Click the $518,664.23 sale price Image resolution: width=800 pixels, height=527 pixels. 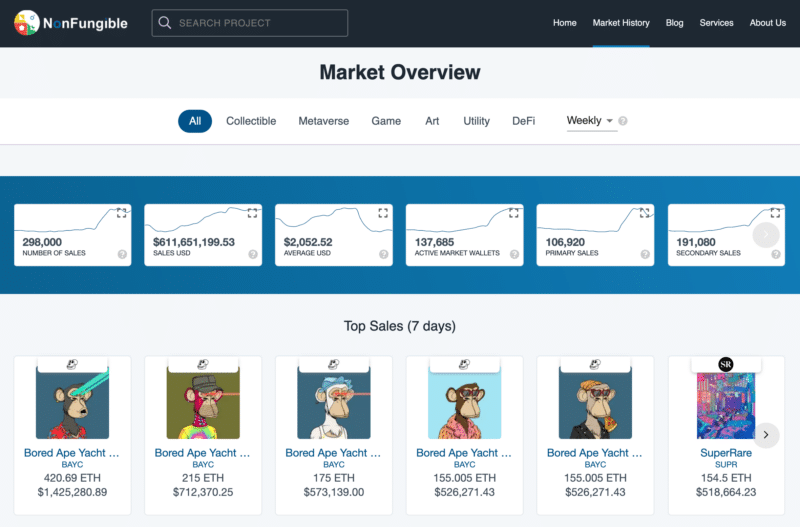[726, 492]
